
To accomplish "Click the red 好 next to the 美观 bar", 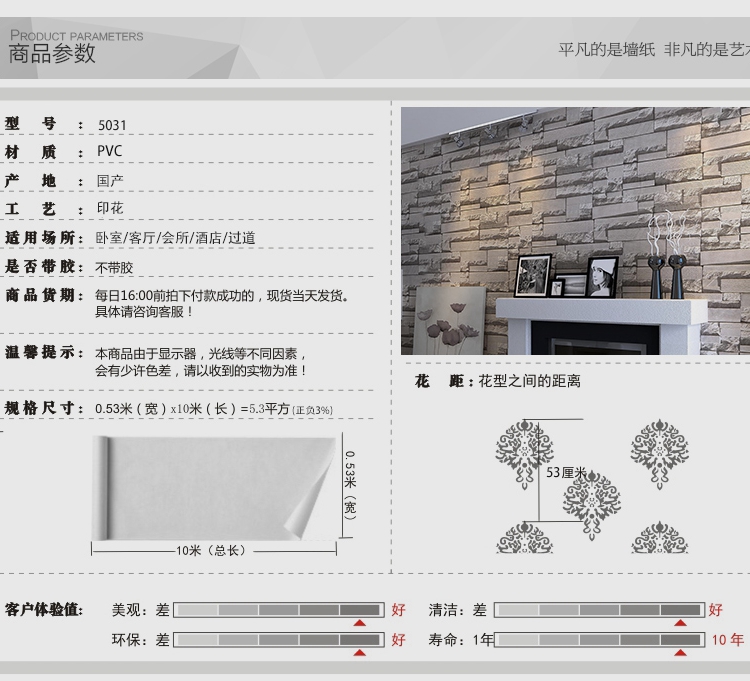I will pyautogui.click(x=398, y=610).
